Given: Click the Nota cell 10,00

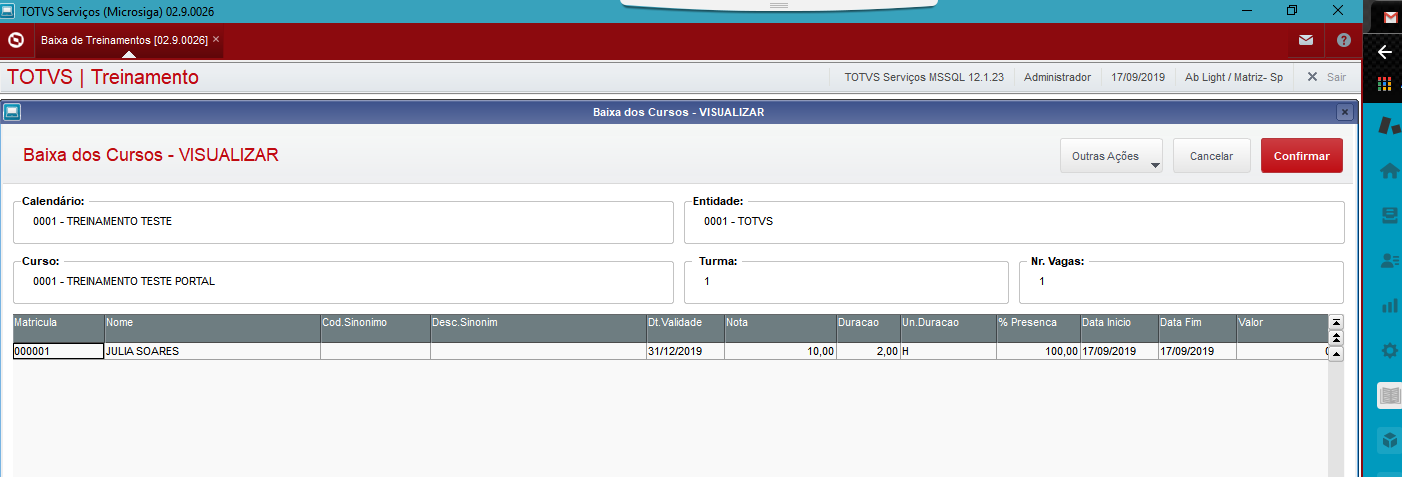Looking at the screenshot, I should point(780,352).
